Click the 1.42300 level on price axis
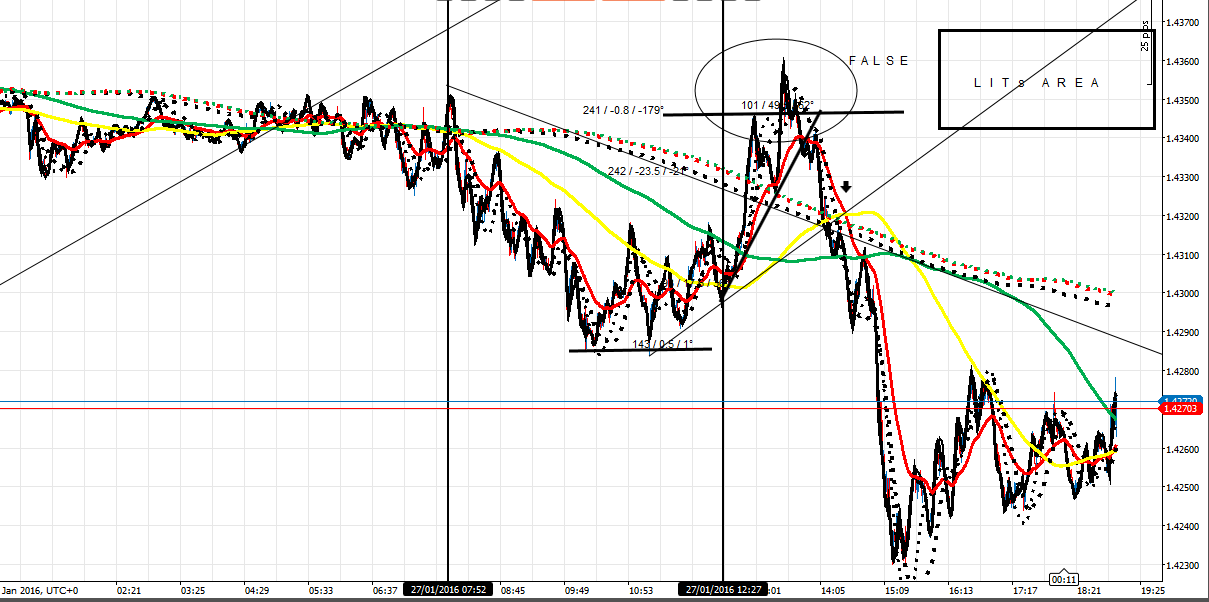 1182,565
